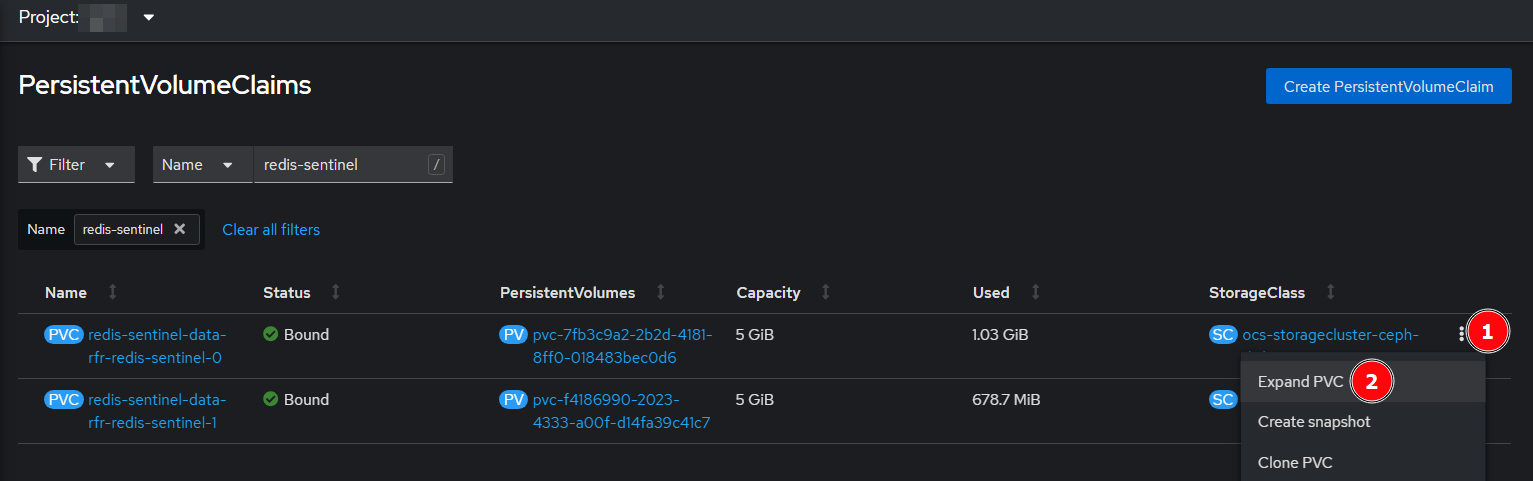Open the Name filter type dropdown
Viewport: 1533px width, 481px height.
pyautogui.click(x=203, y=164)
